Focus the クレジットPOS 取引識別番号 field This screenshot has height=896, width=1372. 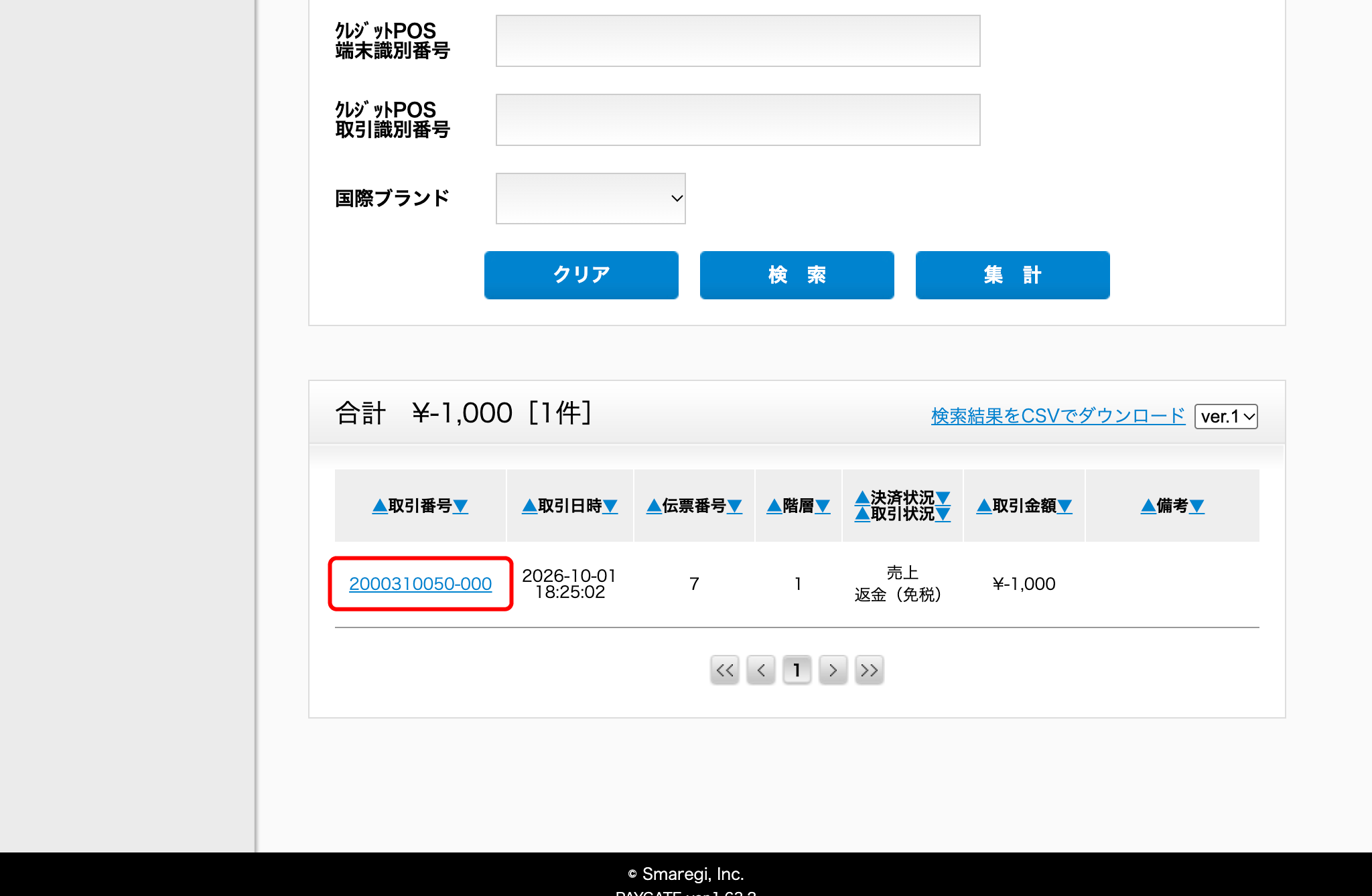(738, 120)
